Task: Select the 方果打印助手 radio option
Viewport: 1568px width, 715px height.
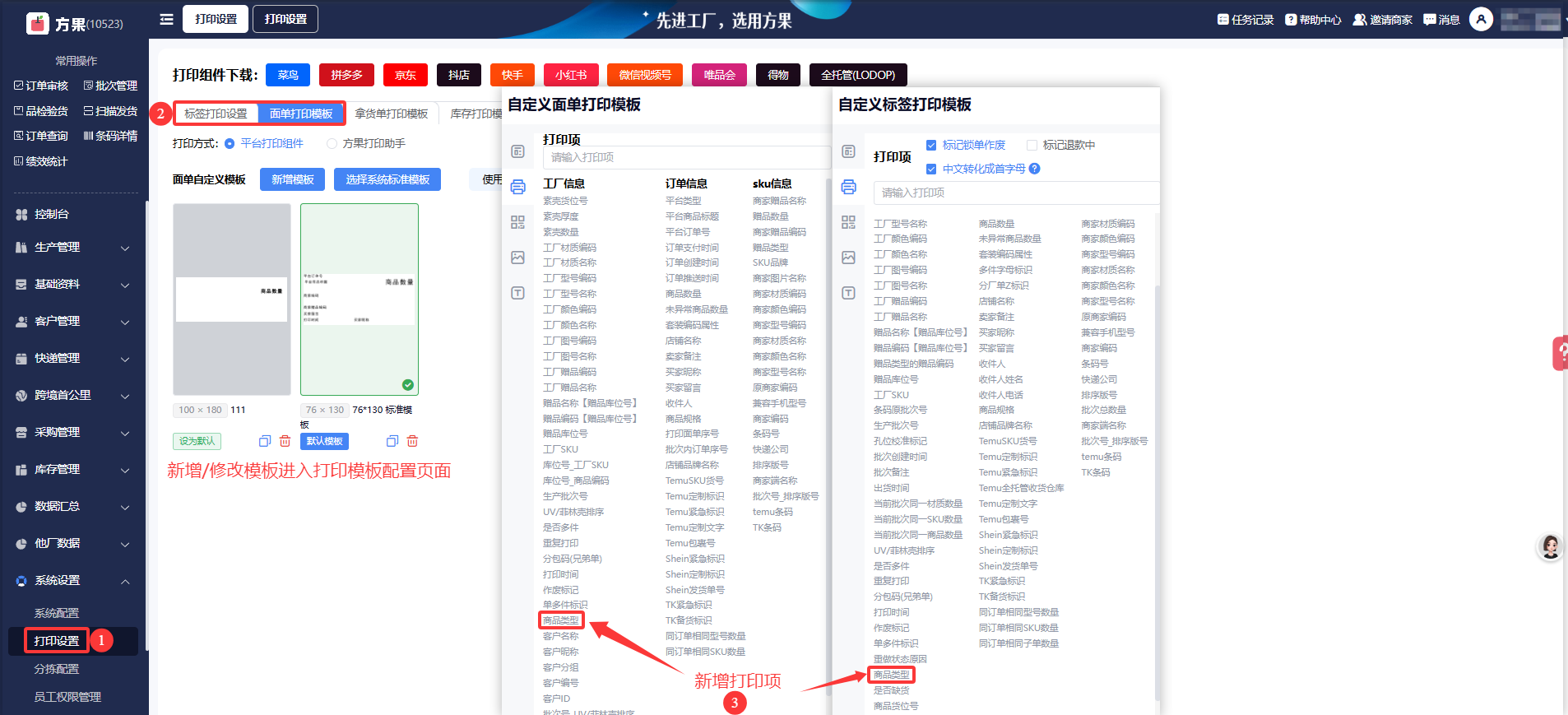Action: tap(332, 144)
